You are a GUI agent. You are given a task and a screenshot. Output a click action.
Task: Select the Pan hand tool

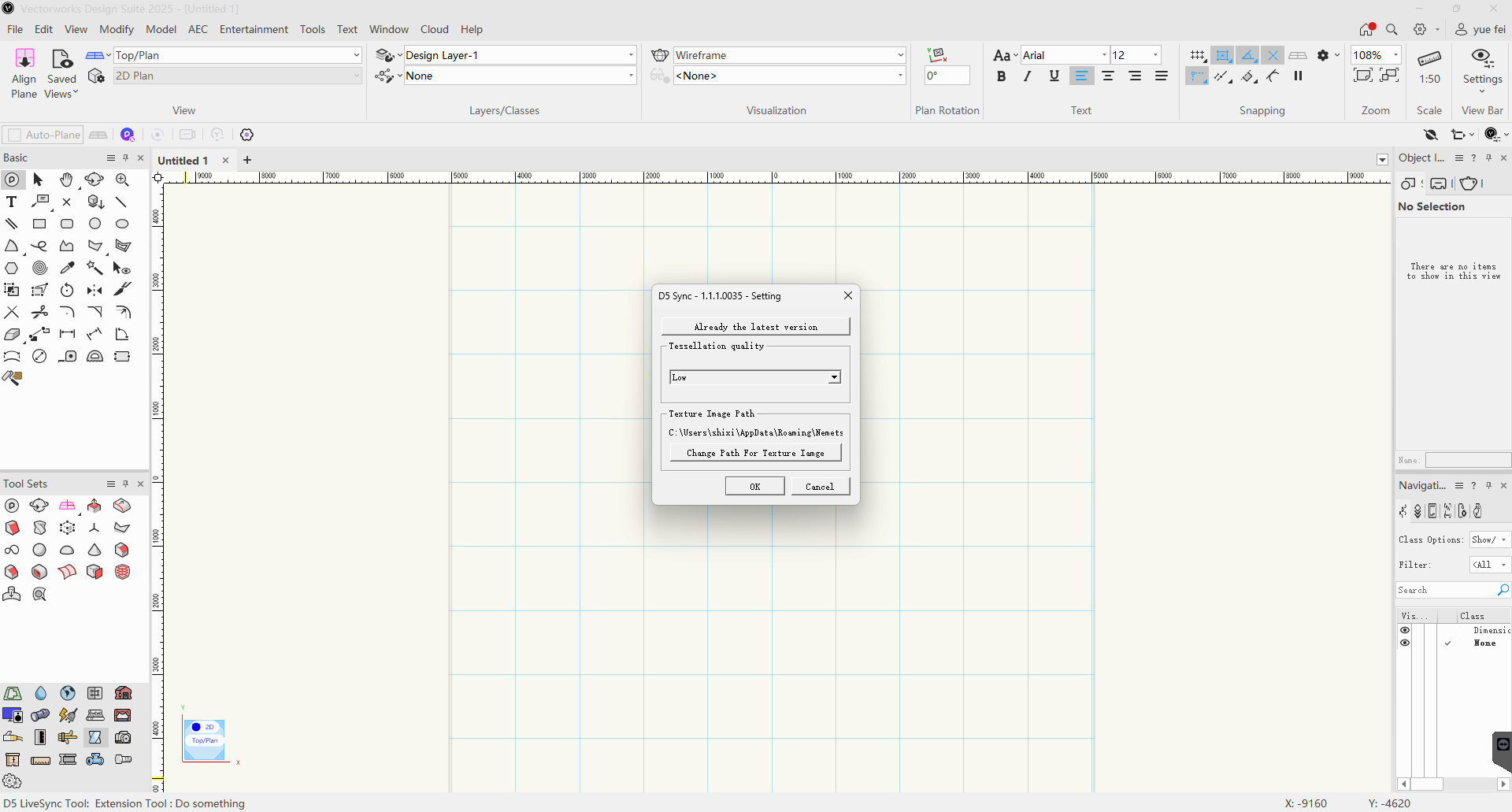pos(67,180)
